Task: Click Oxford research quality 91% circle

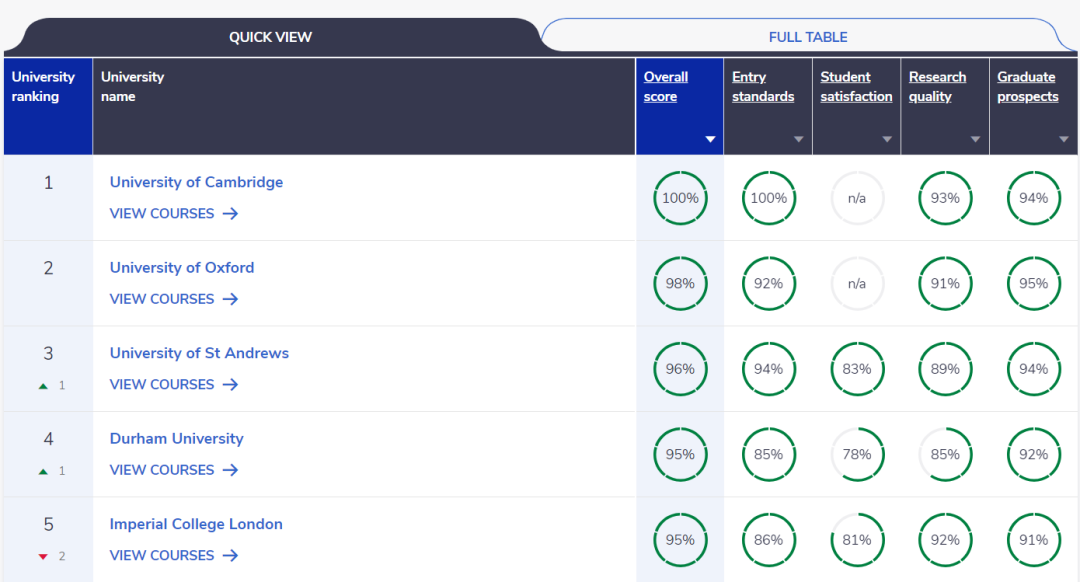Action: (x=945, y=283)
